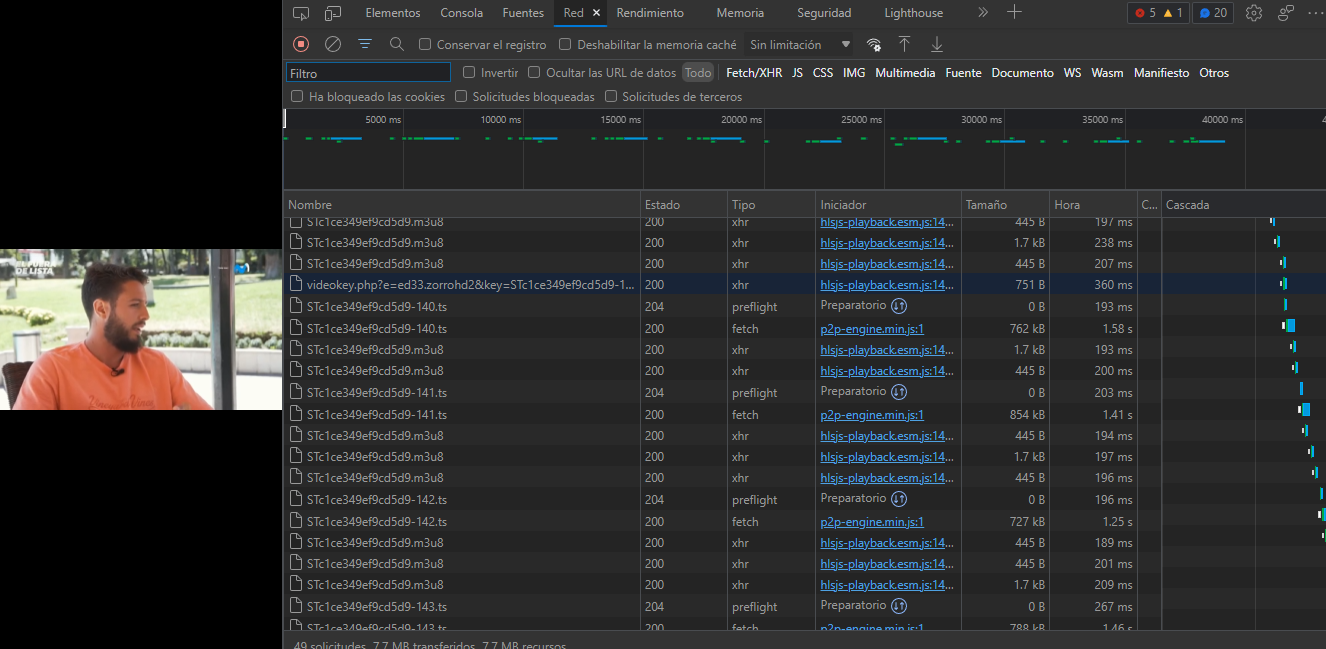1326x649 pixels.
Task: Open the Rendimiento tab
Action: click(x=650, y=13)
